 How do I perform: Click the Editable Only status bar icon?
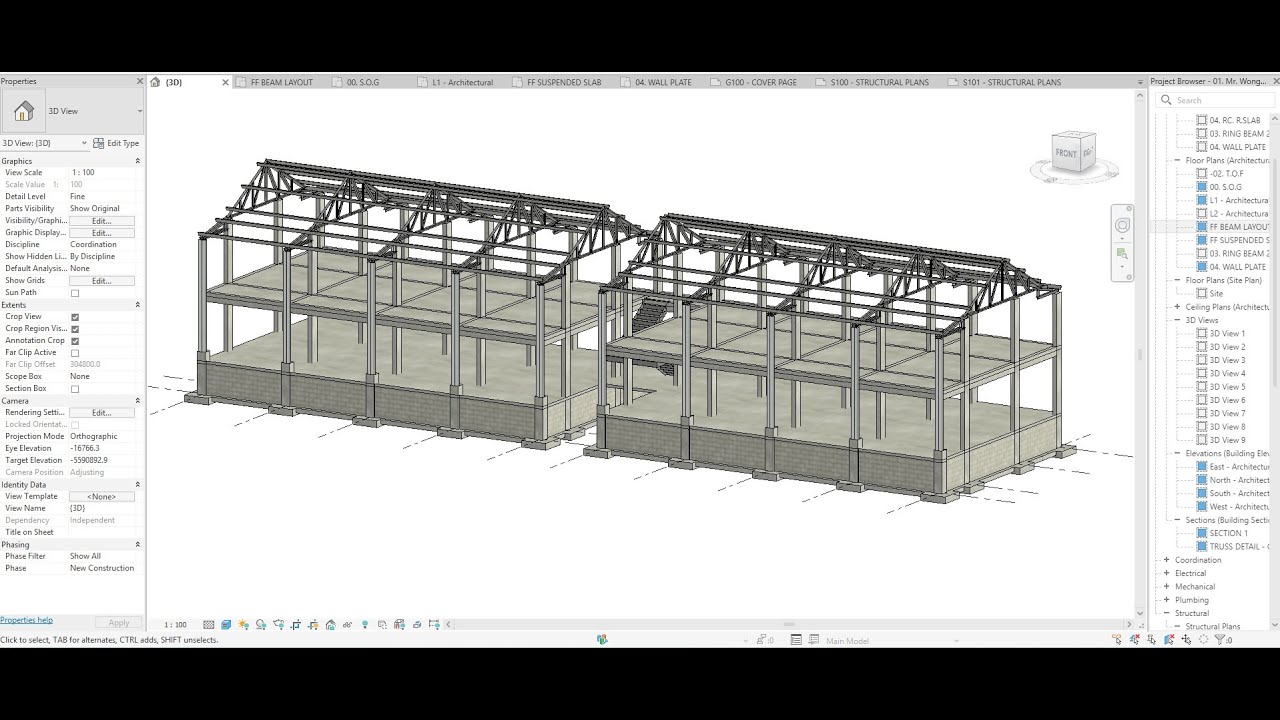(763, 640)
